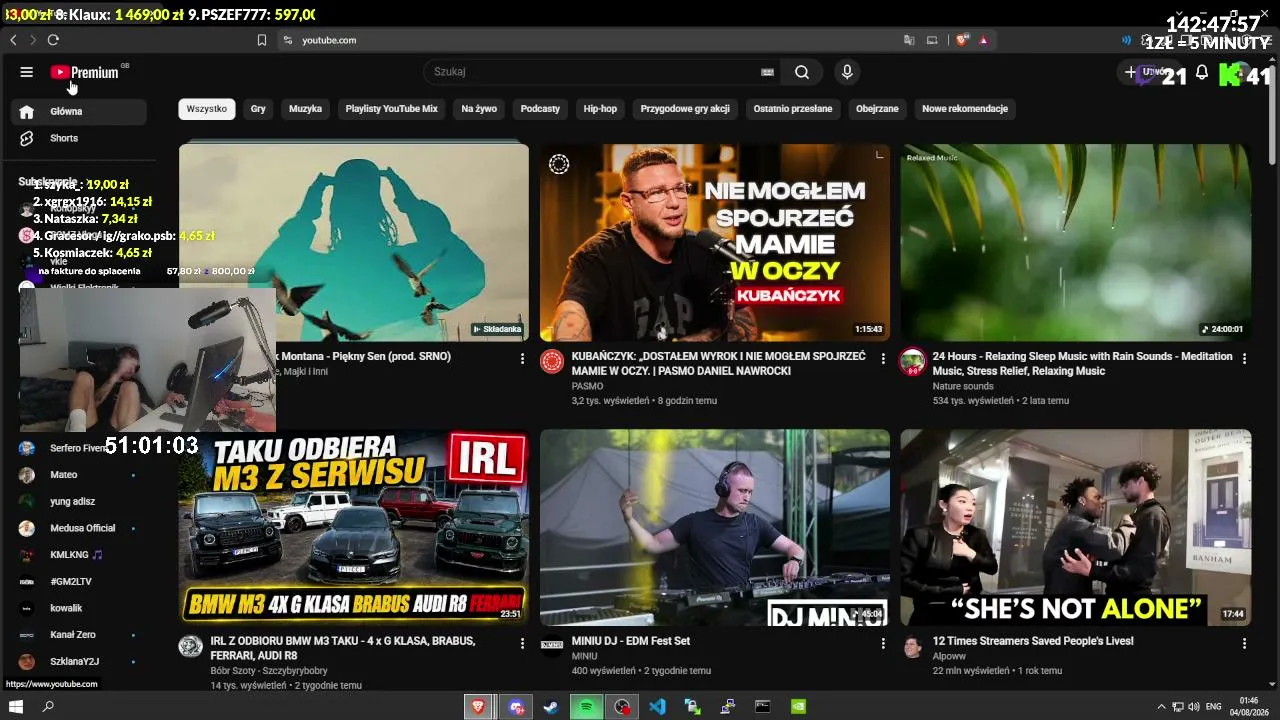This screenshot has width=1280, height=720.
Task: Open Visual Studio Code from the taskbar
Action: coord(657,707)
